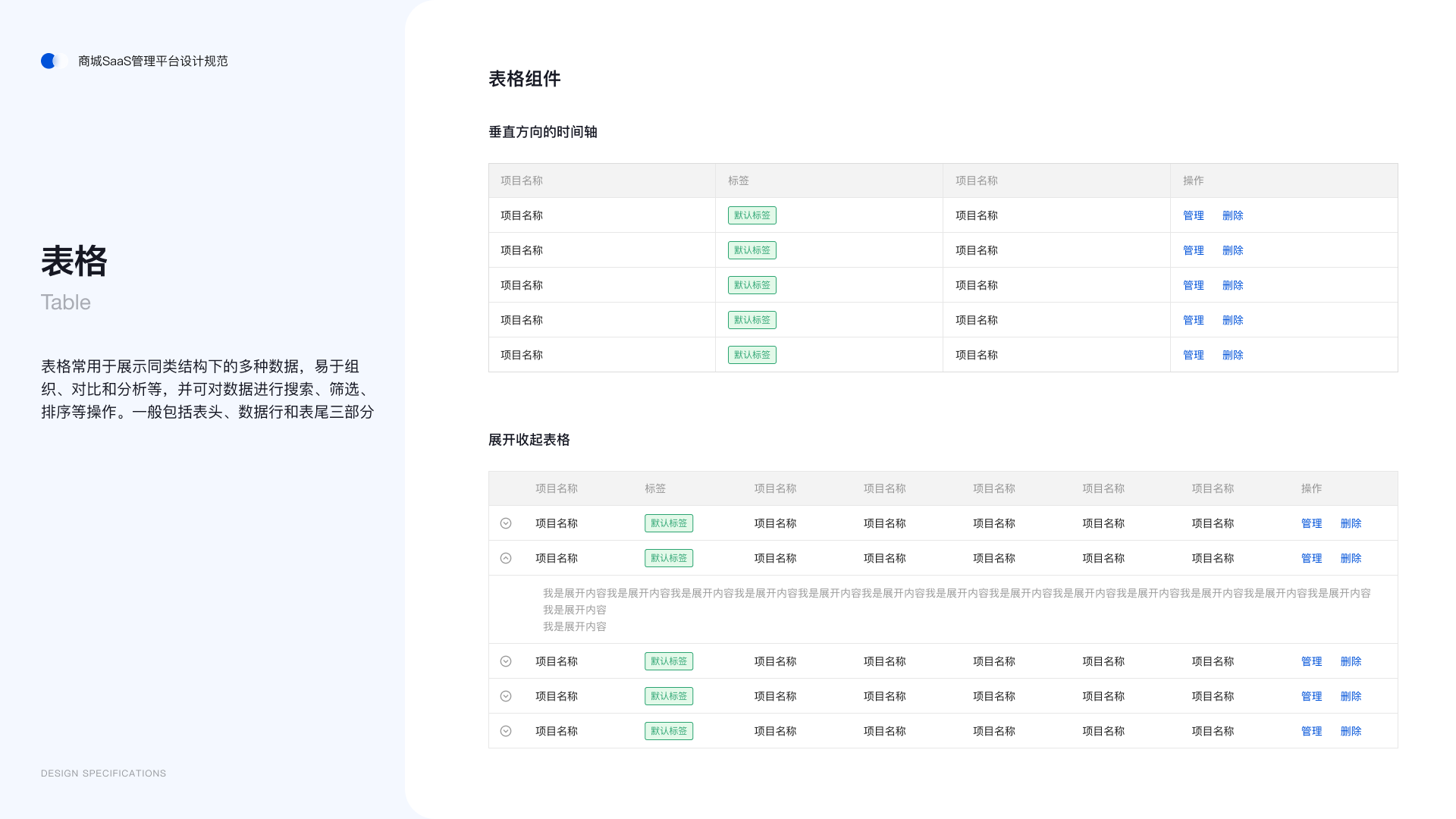Click the 标签 column header of the collapsible table

tap(655, 488)
